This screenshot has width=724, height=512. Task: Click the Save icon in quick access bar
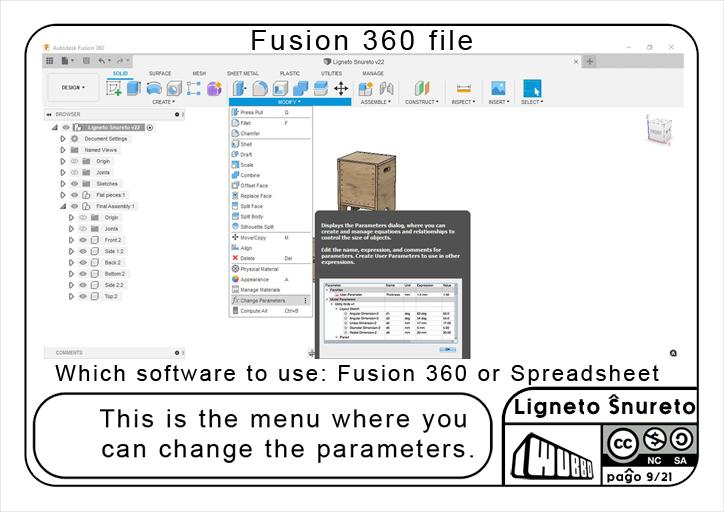click(86, 60)
